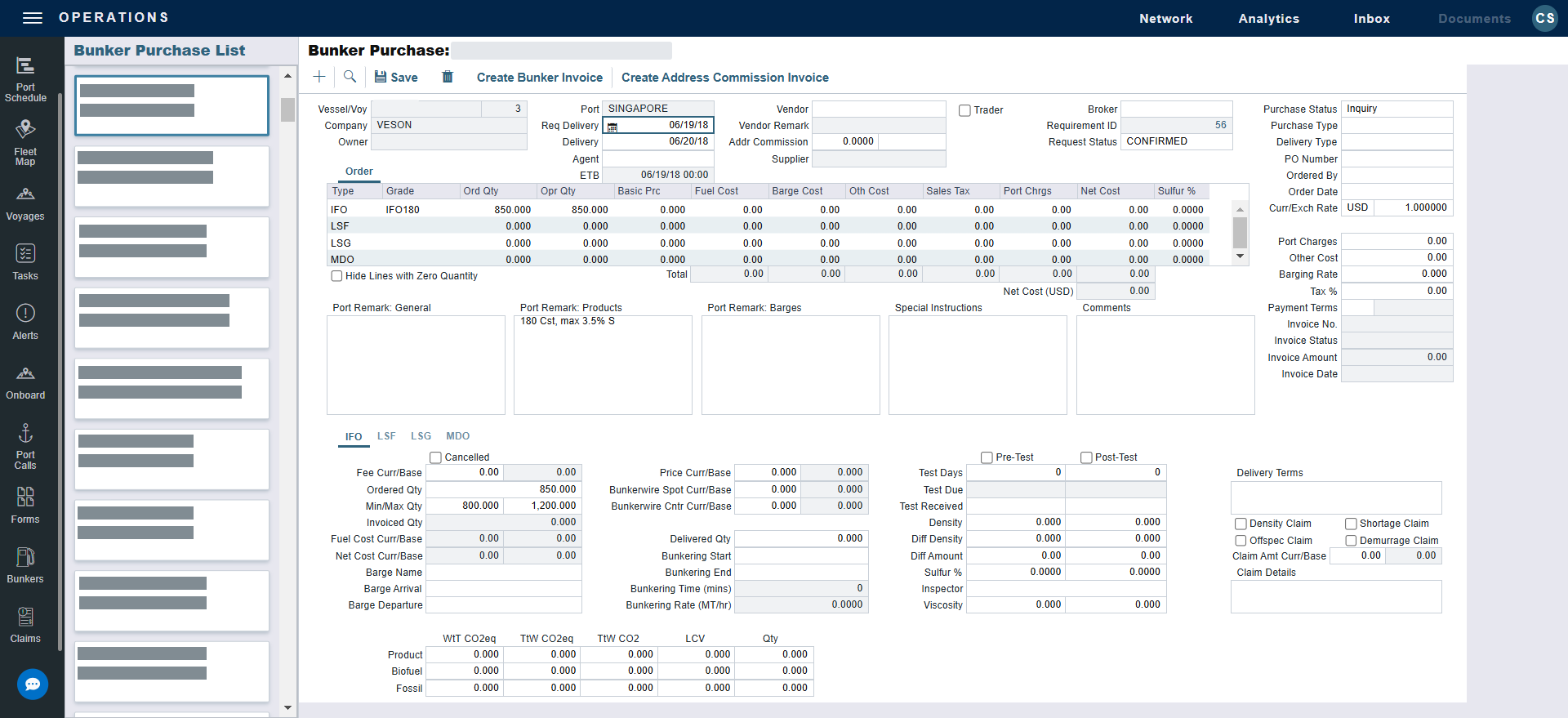
Task: Check the Shortage Claim box
Action: (x=1351, y=524)
